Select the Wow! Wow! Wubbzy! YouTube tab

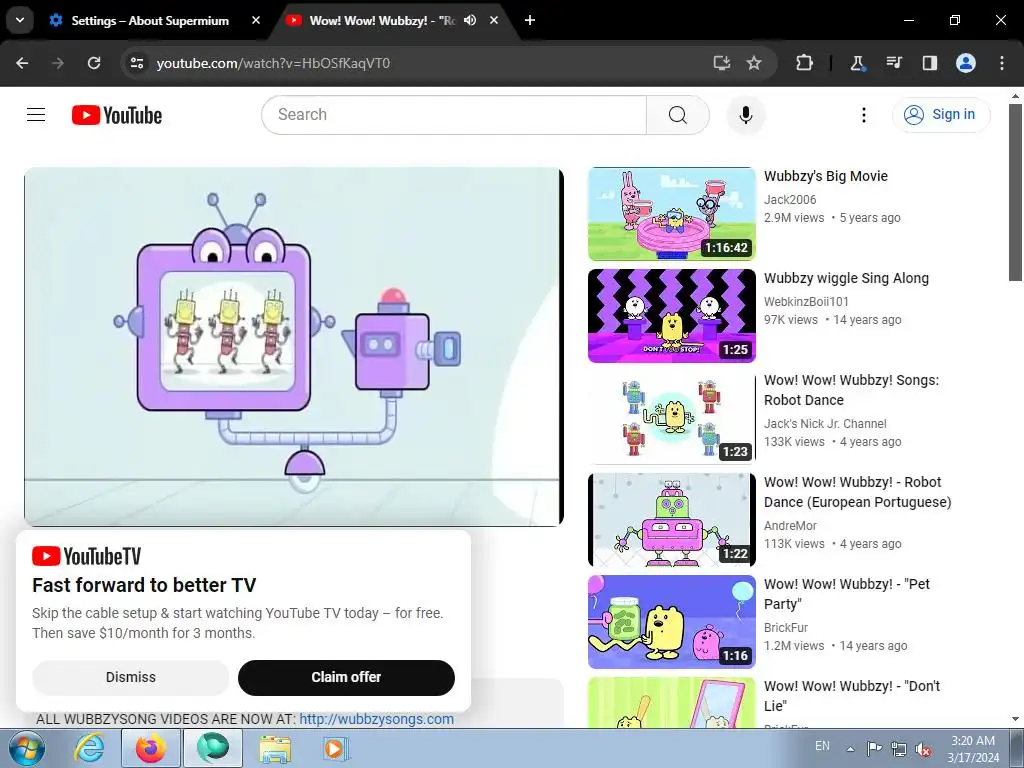click(382, 21)
